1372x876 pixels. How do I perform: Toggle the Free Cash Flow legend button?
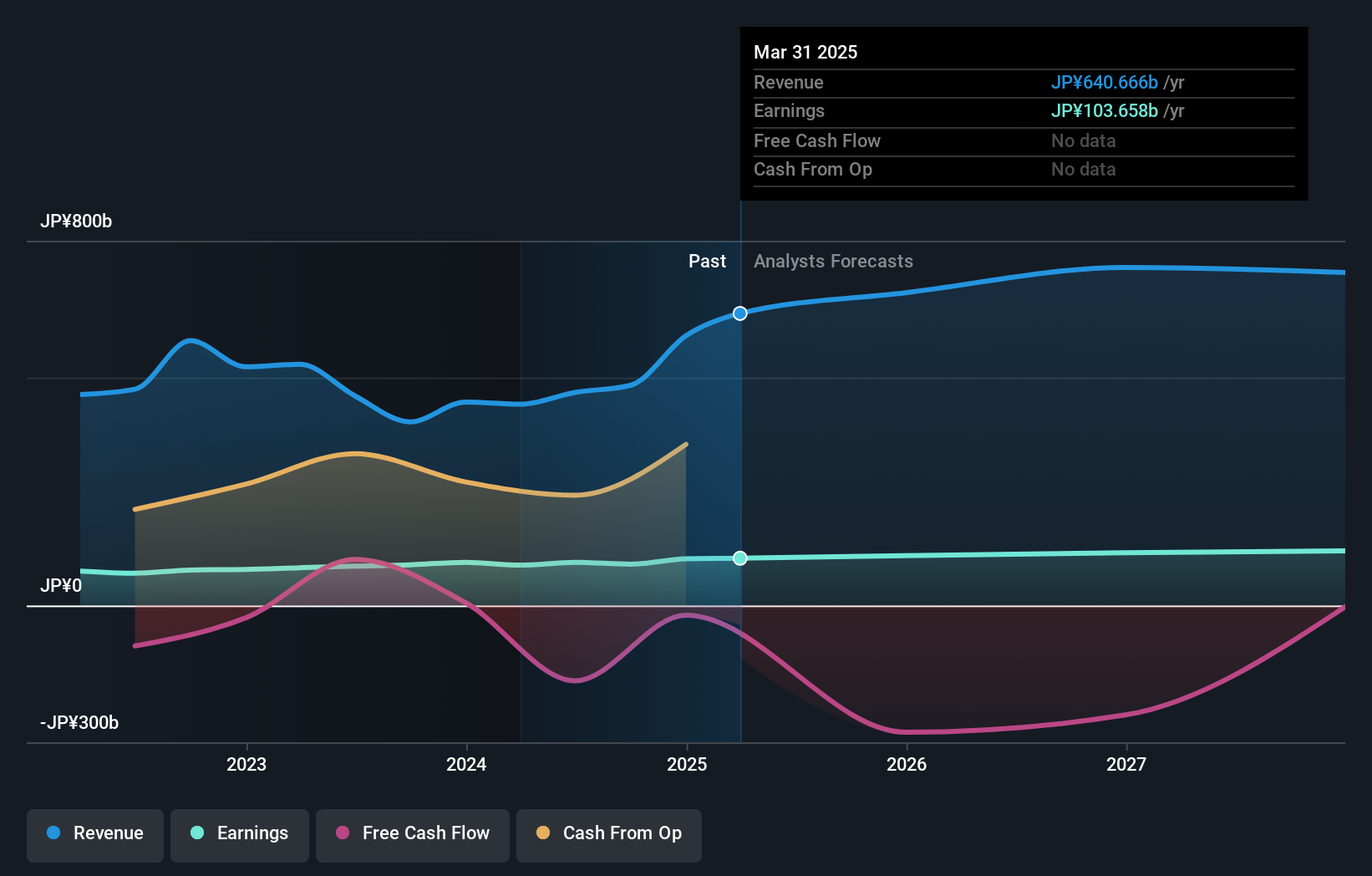pyautogui.click(x=413, y=835)
